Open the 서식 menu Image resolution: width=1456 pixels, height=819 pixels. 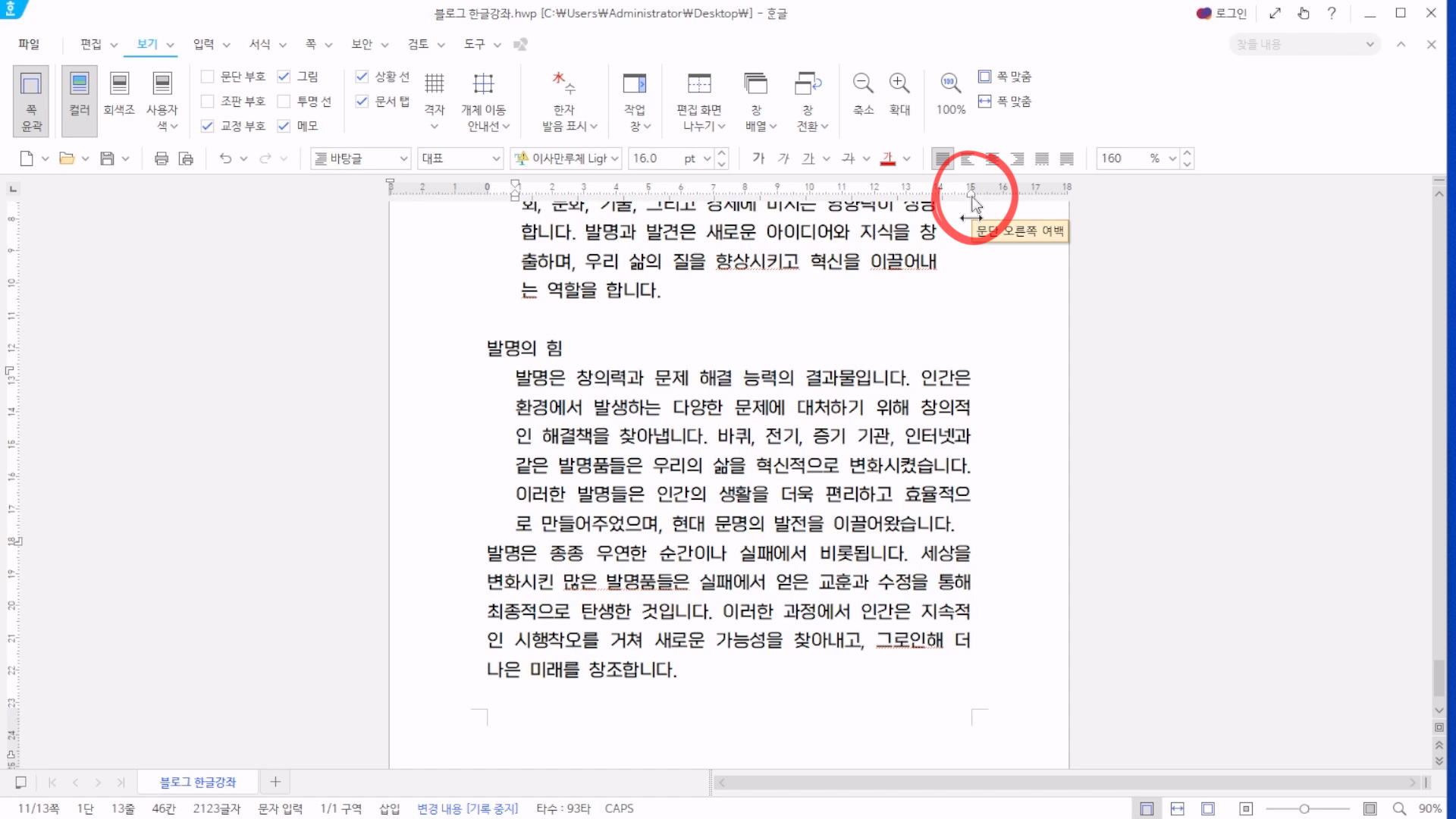[x=260, y=44]
